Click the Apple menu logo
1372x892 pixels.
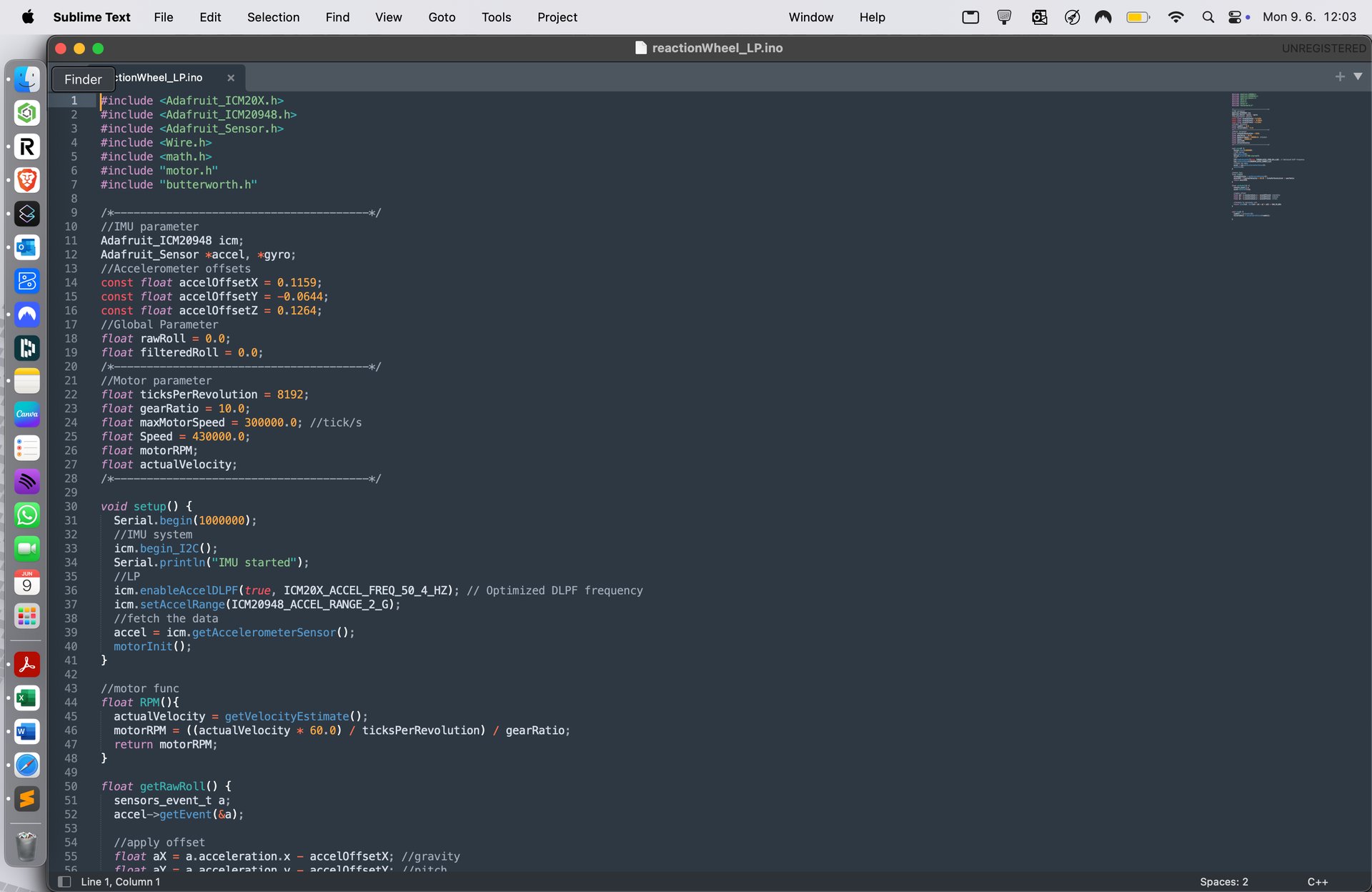(x=28, y=16)
